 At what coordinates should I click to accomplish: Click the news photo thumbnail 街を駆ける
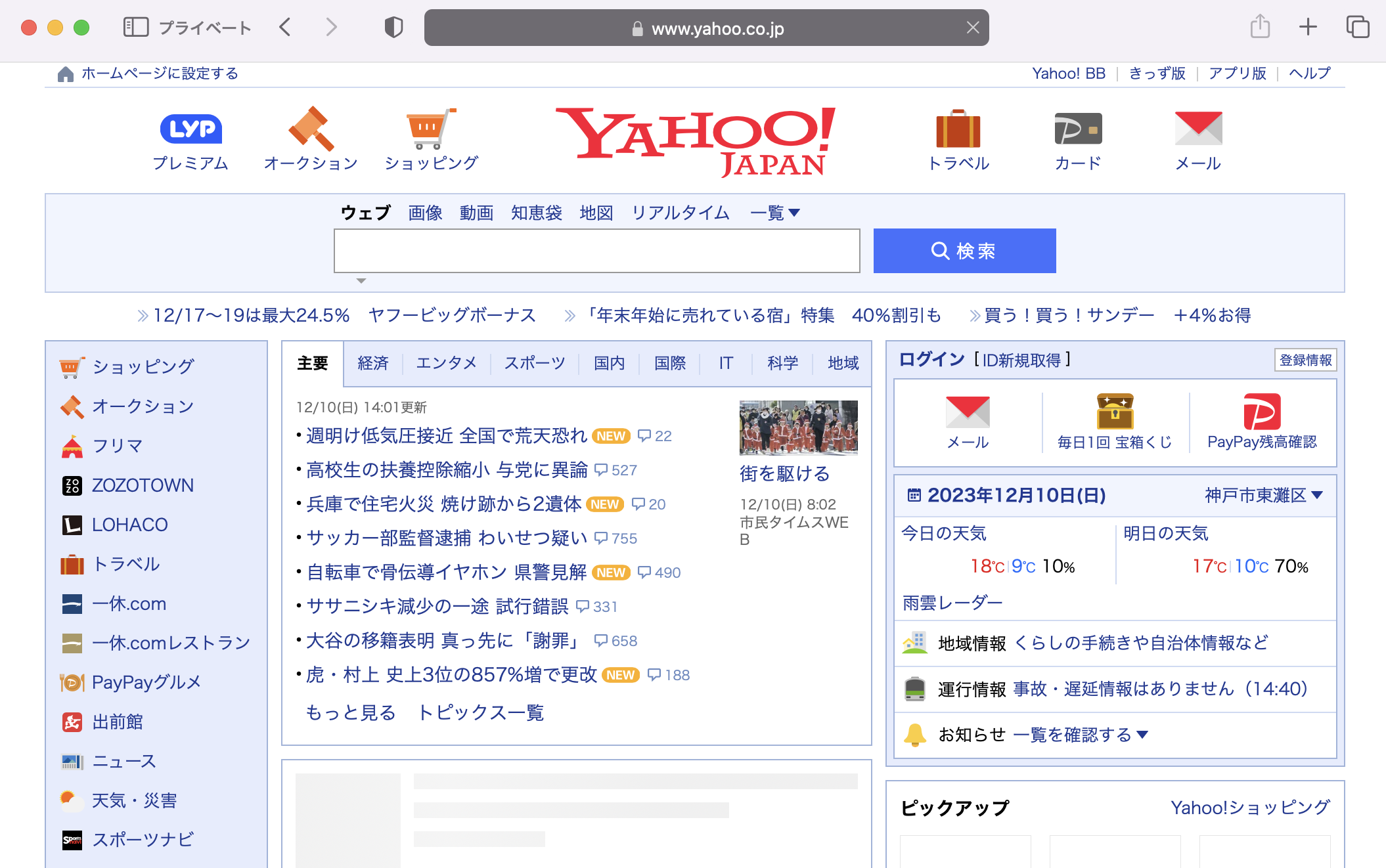tap(798, 428)
